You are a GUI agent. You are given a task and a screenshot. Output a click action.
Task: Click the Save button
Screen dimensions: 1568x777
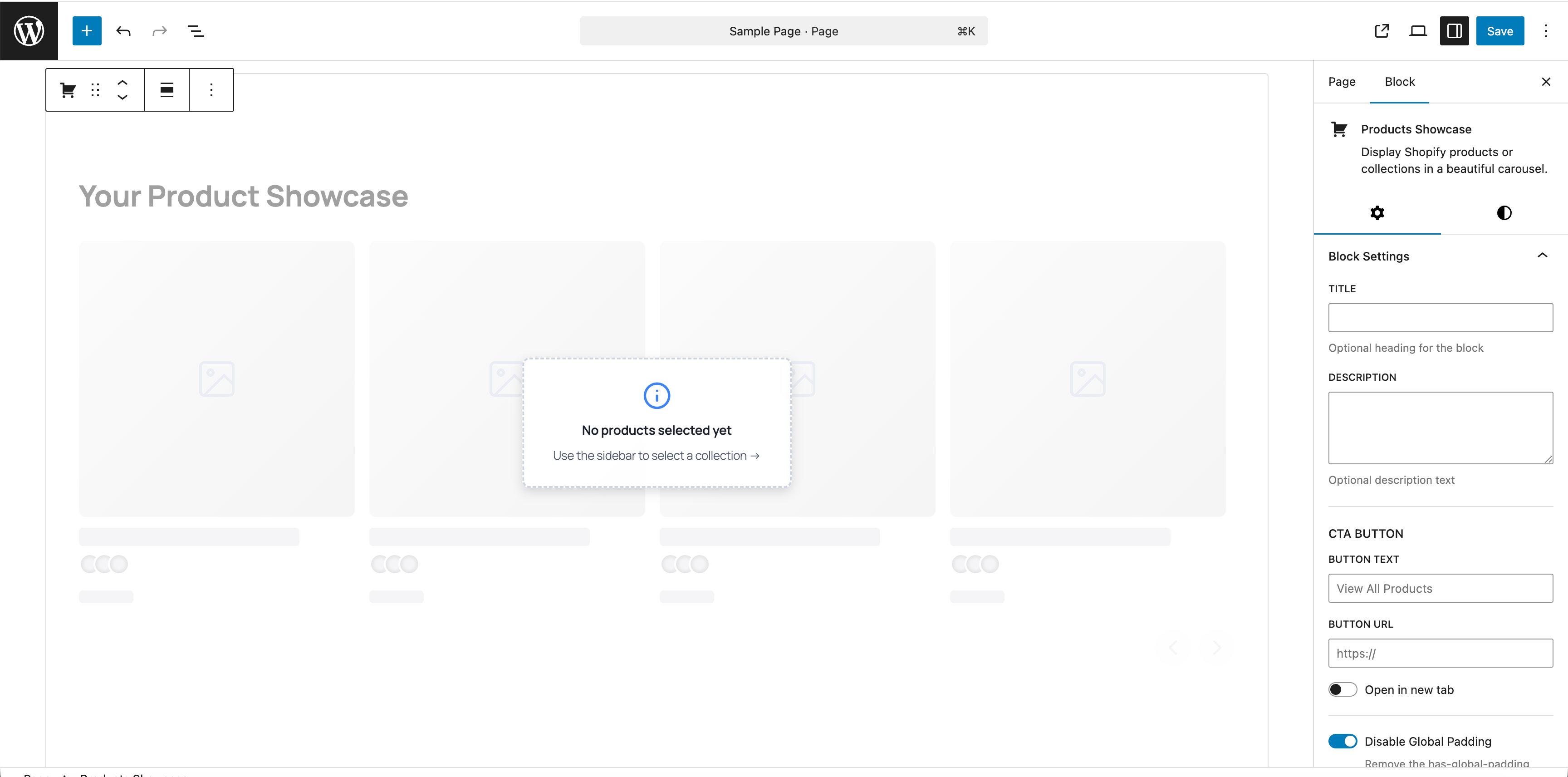point(1500,30)
